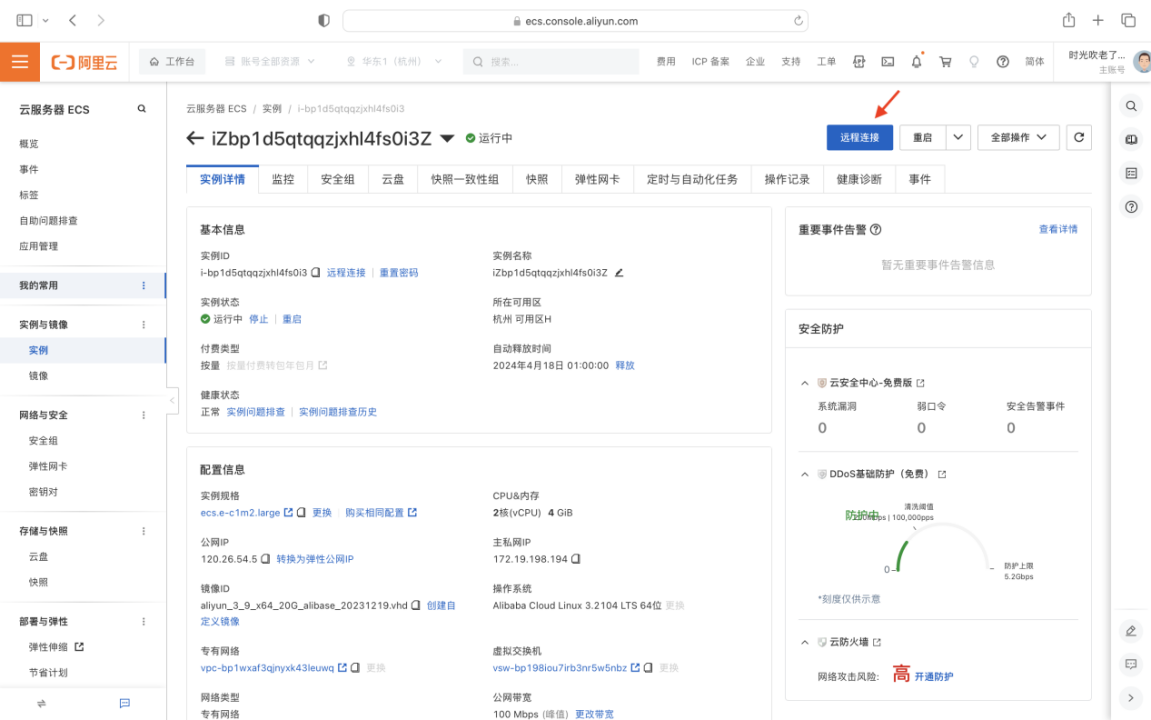This screenshot has width=1151, height=720.
Task: Select 镜像 in the left sidebar
Action: pos(38,376)
